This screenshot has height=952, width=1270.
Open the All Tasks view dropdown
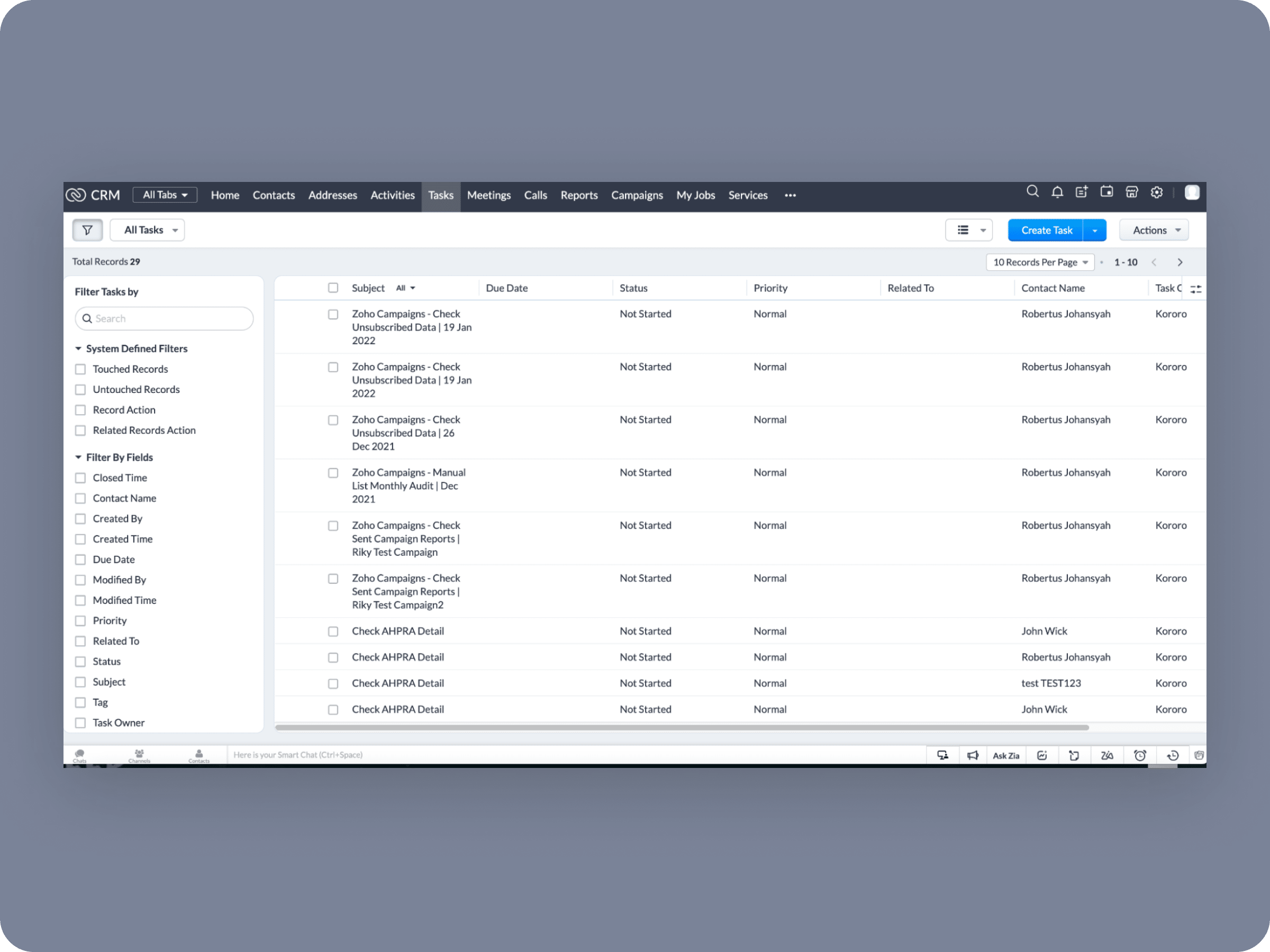coord(148,230)
